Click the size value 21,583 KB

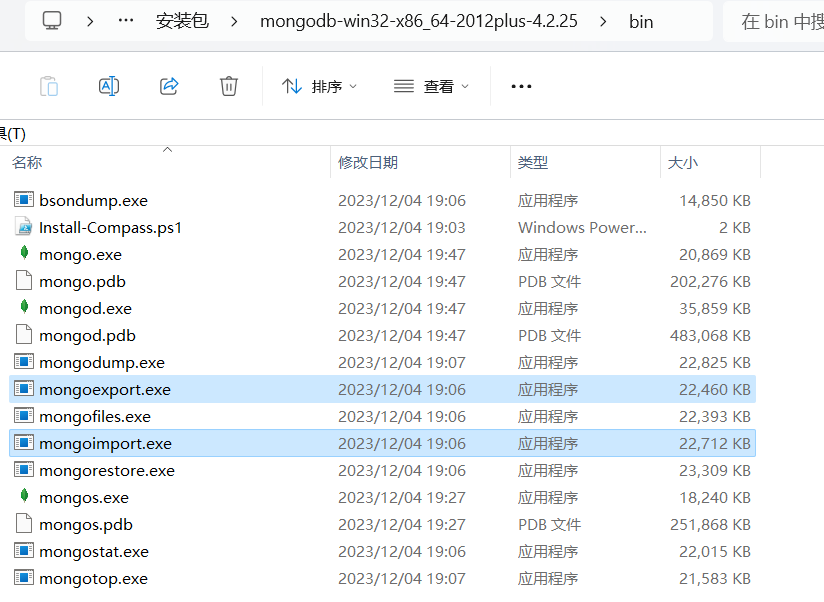coord(715,579)
